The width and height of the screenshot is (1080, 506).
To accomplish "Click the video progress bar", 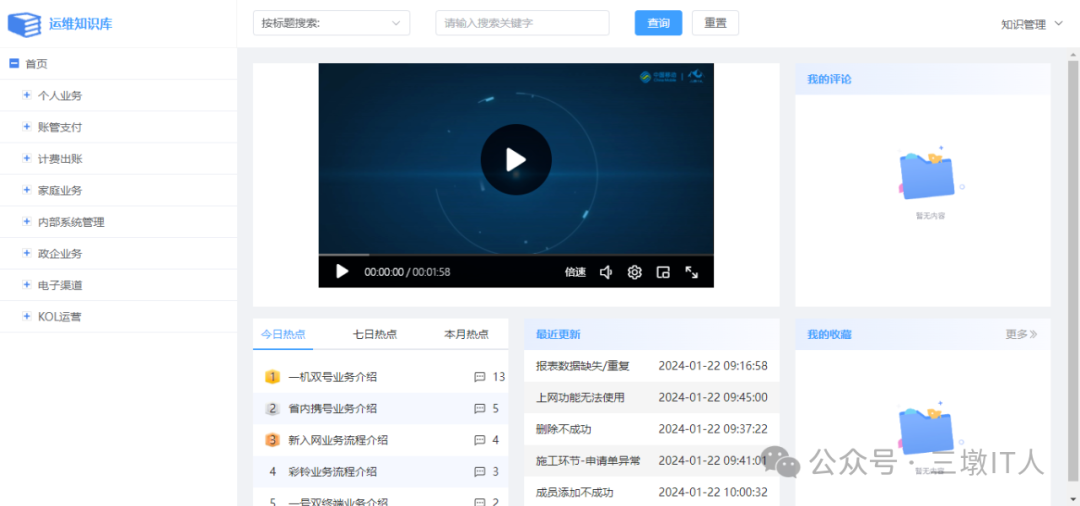I will (x=516, y=255).
